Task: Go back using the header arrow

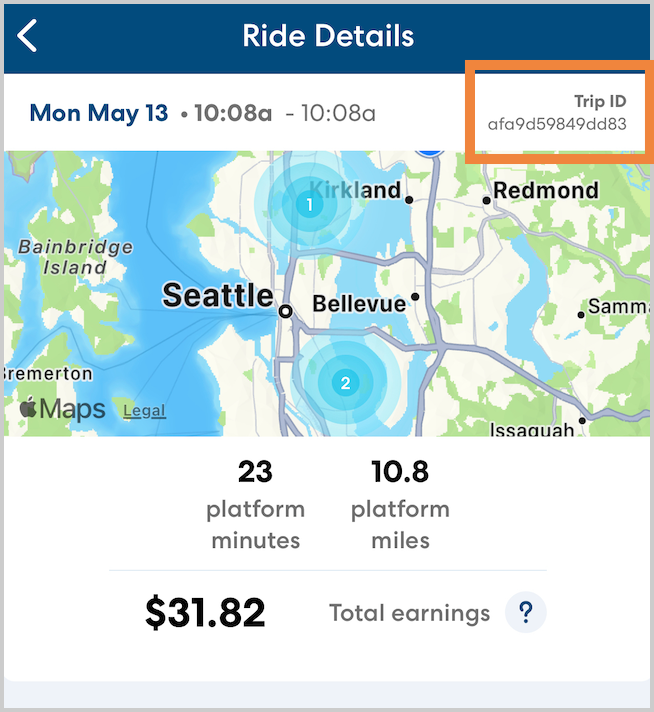Action: 28,37
